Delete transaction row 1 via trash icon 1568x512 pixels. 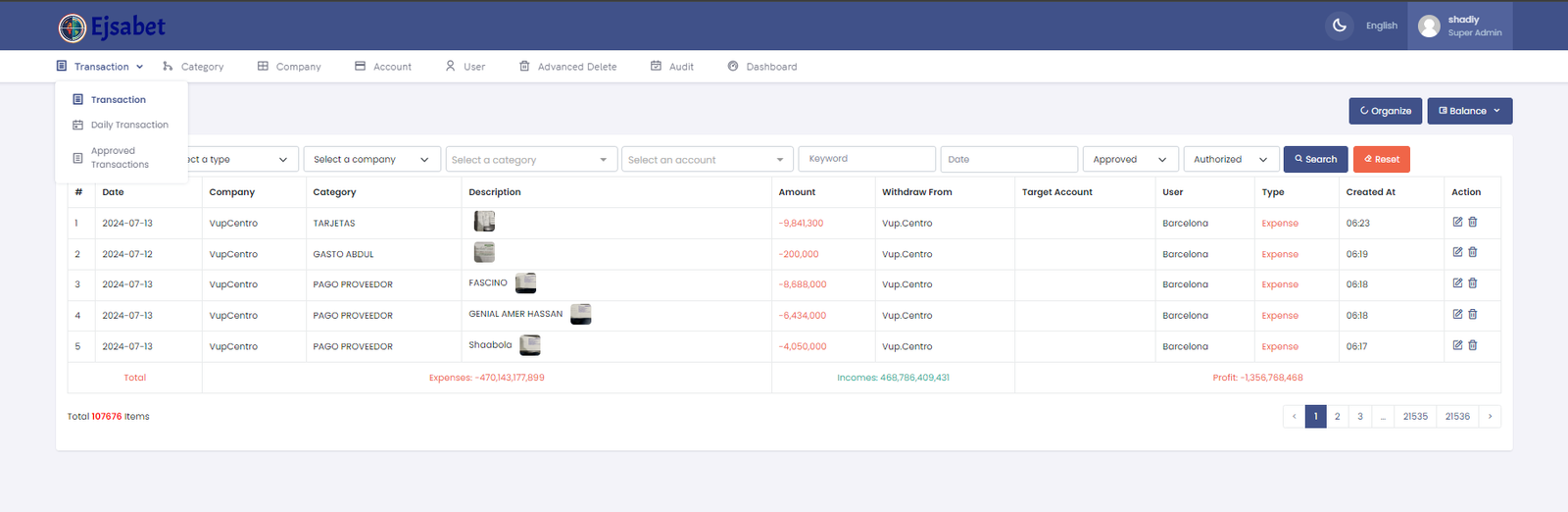click(x=1472, y=222)
